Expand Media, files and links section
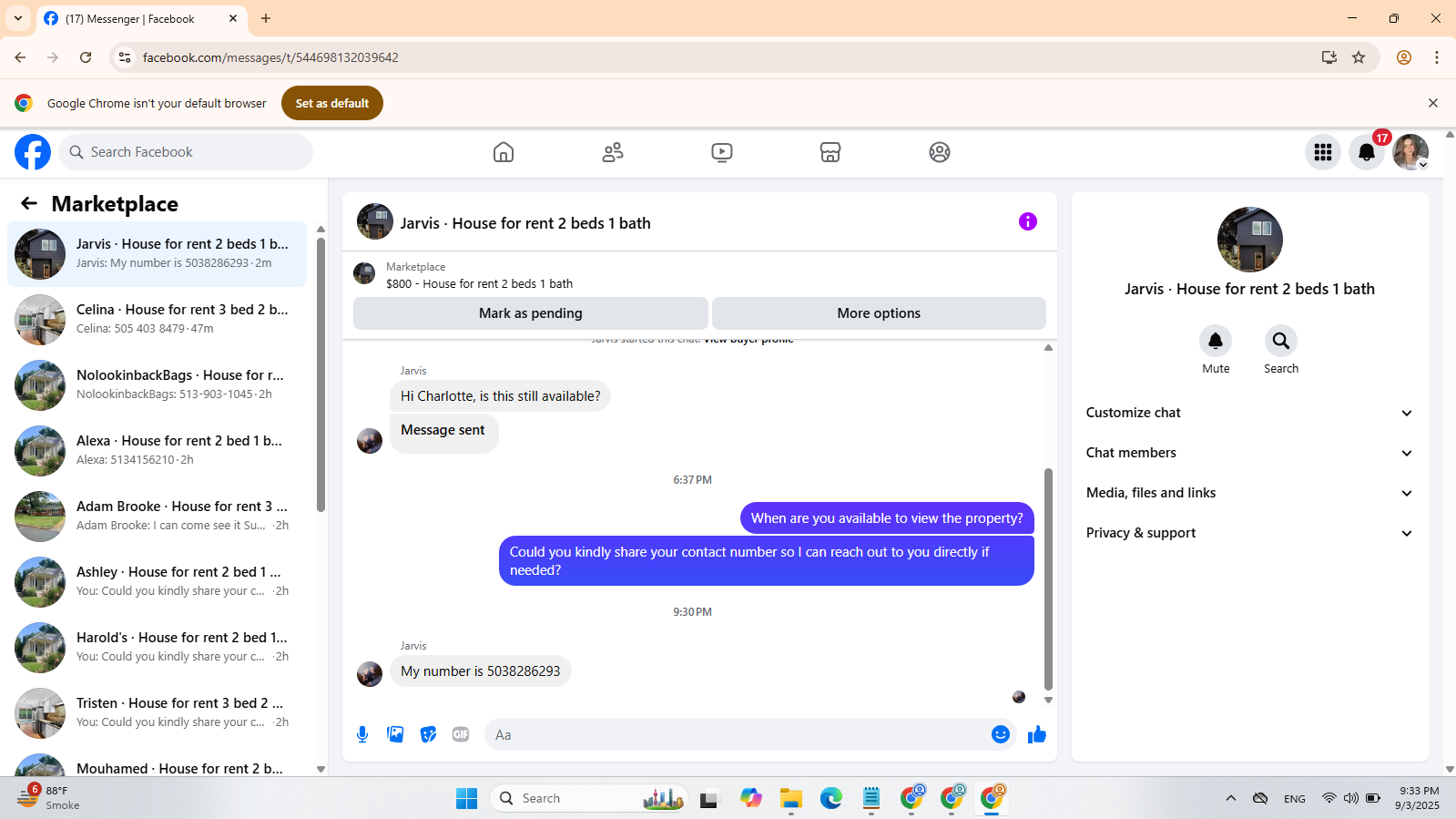The width and height of the screenshot is (1456, 819). (1249, 493)
